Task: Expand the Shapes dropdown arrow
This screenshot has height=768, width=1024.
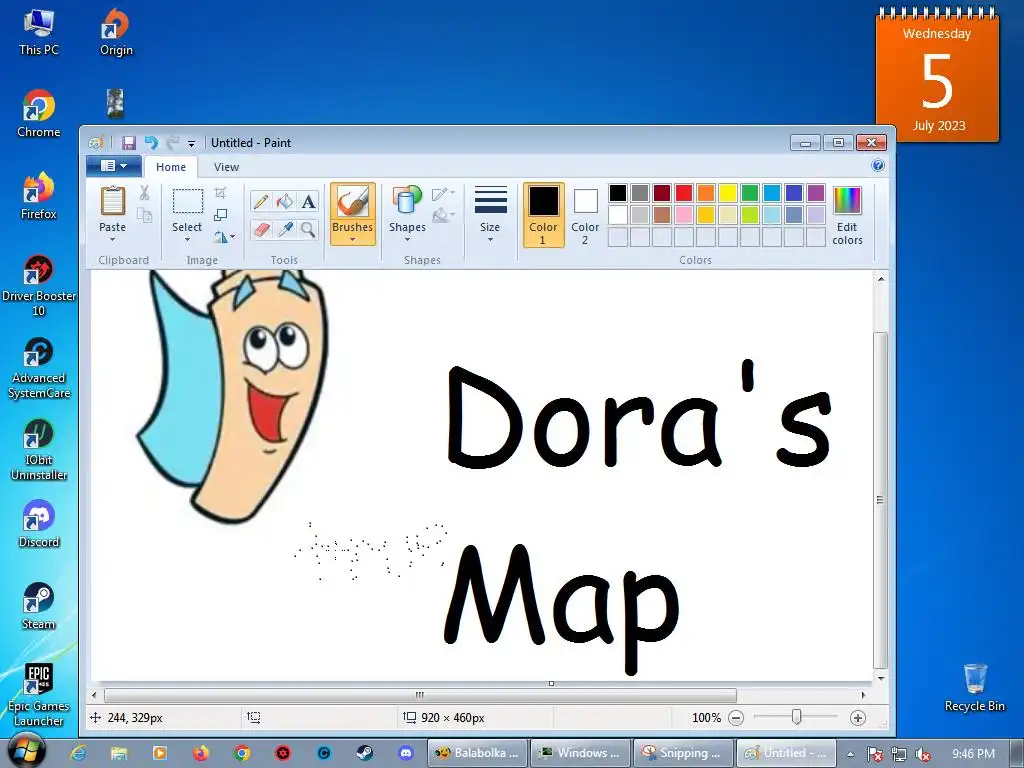Action: pos(407,240)
